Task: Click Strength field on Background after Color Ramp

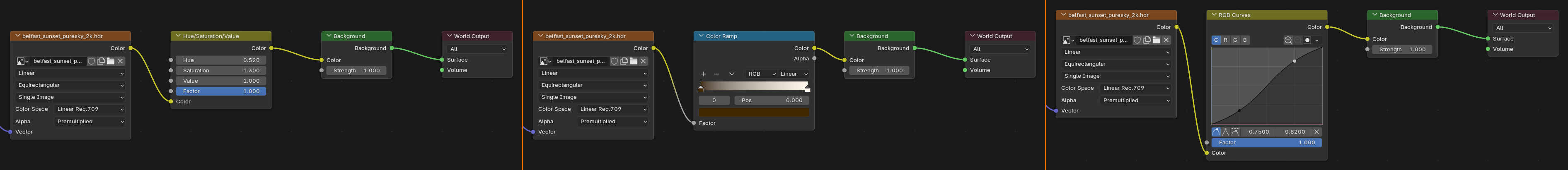Action: pos(879,70)
